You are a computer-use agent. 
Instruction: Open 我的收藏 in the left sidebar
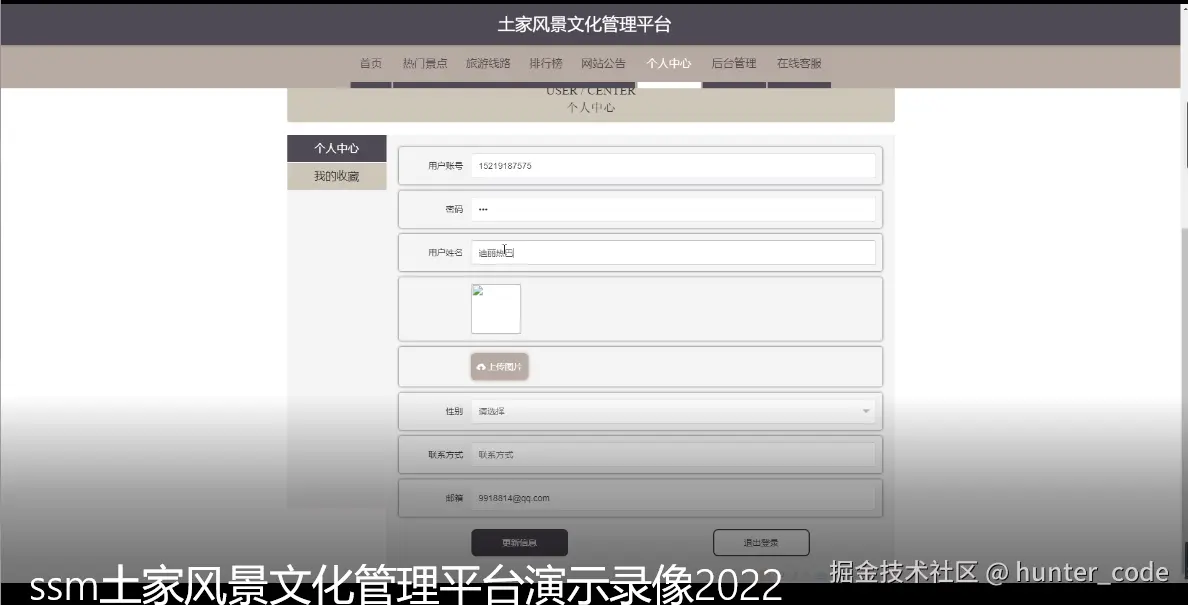pos(336,176)
